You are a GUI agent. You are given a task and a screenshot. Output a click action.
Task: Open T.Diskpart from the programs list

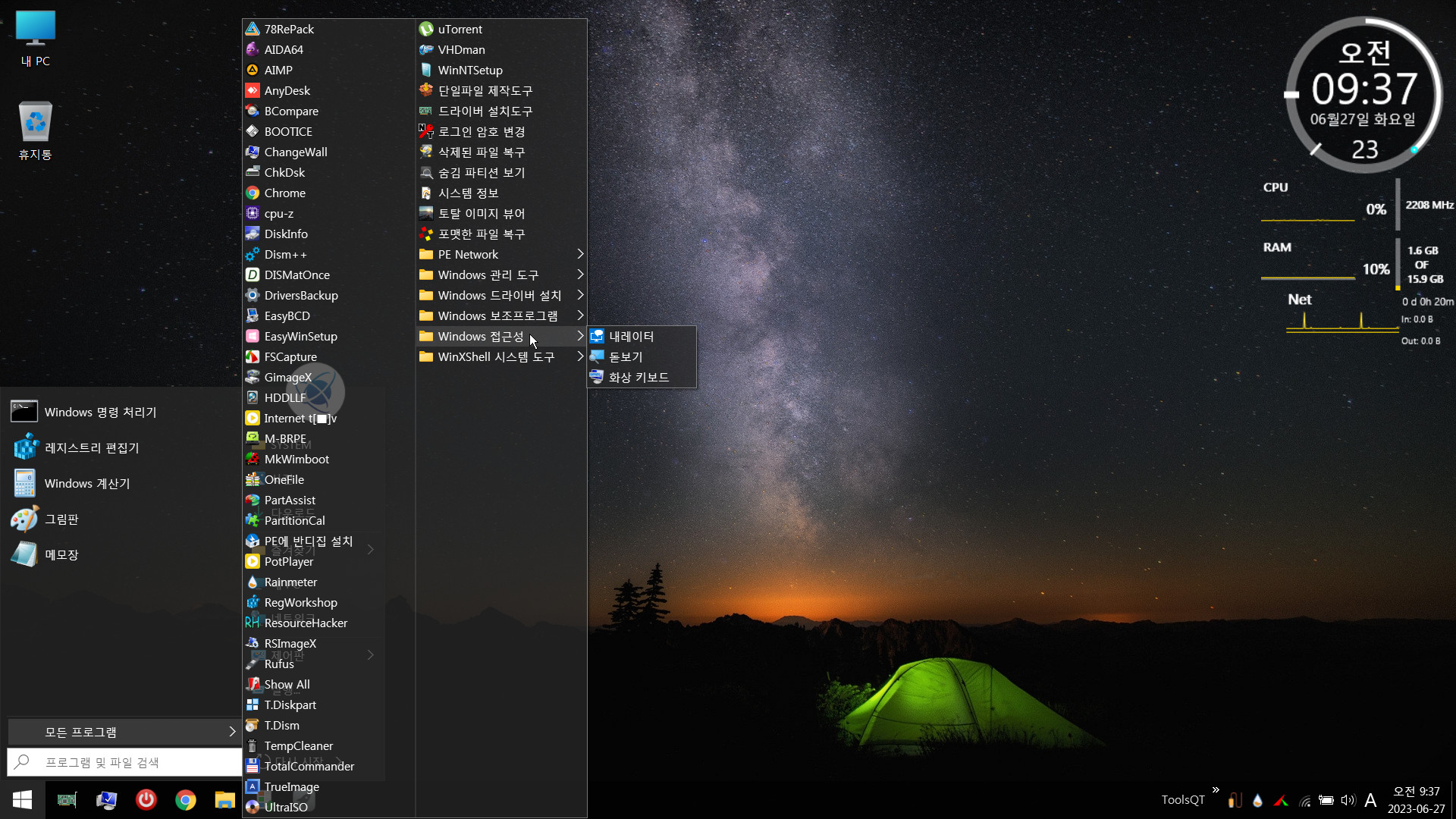[x=328, y=704]
